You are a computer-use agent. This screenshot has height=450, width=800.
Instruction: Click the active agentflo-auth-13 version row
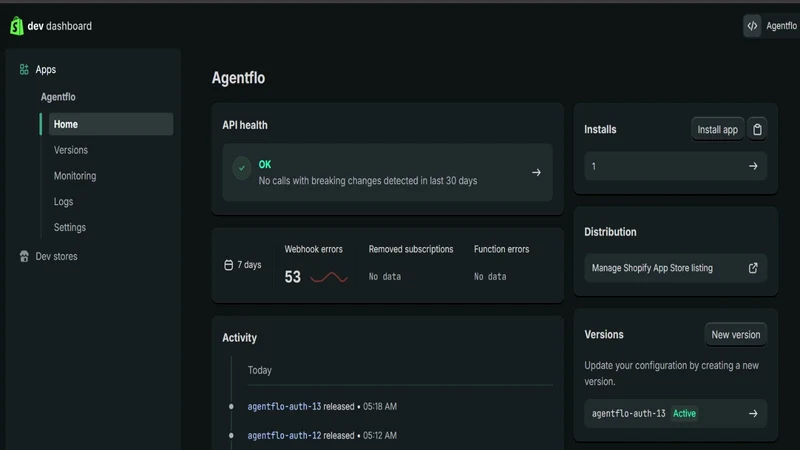tap(676, 413)
